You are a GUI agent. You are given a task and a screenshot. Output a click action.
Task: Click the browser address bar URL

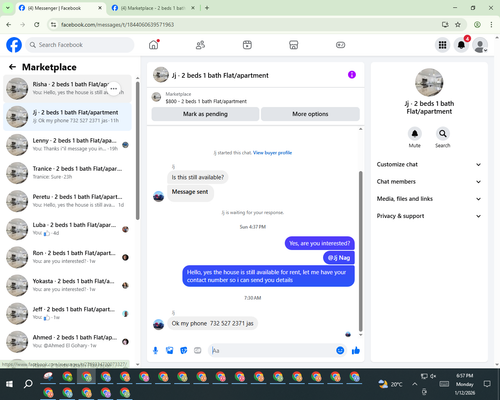(117, 25)
